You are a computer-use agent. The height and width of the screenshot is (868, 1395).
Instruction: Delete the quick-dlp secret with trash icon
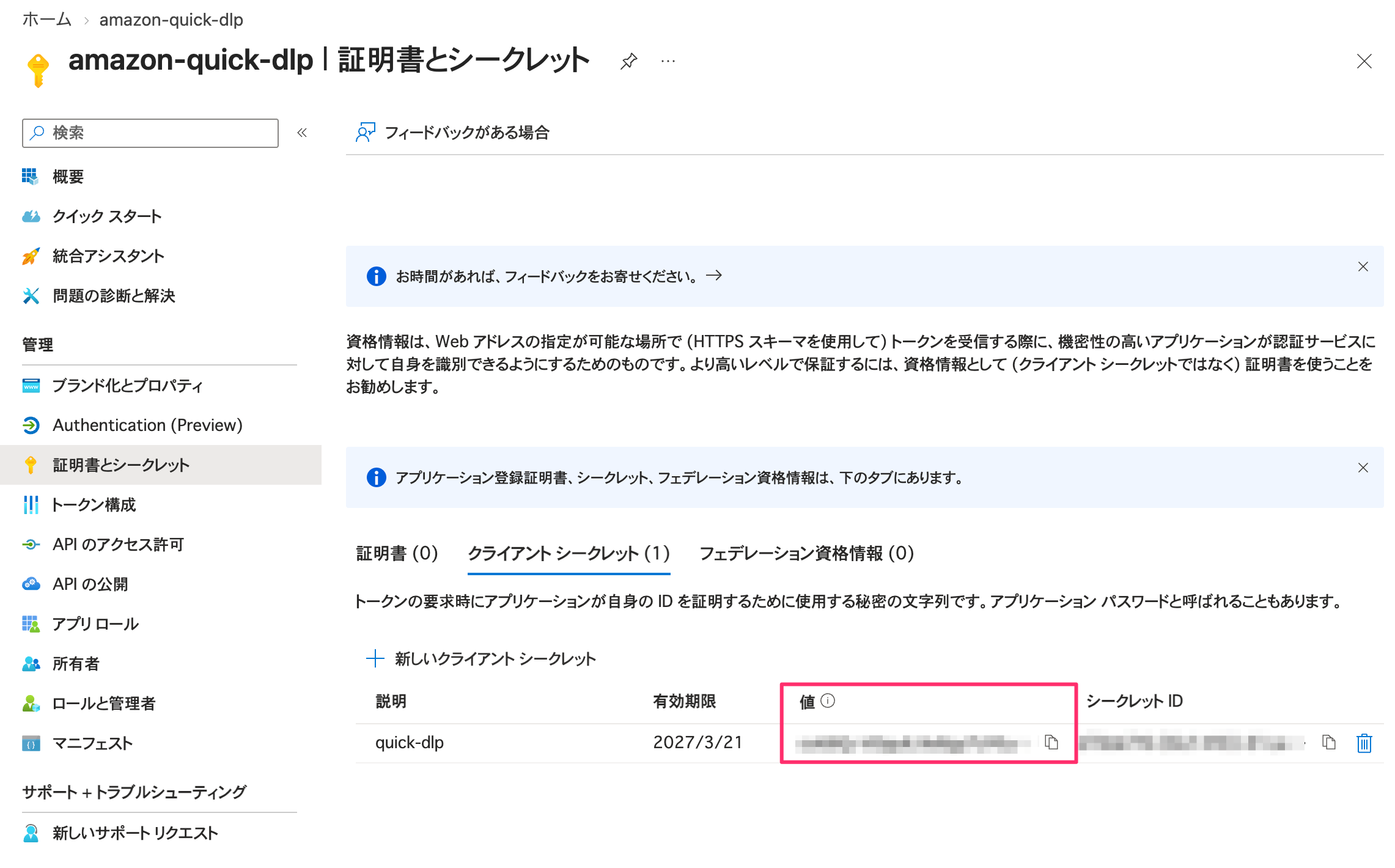point(1364,743)
